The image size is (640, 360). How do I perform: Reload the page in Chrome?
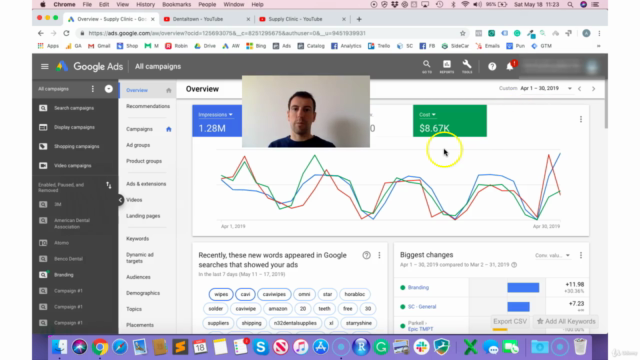tap(67, 33)
